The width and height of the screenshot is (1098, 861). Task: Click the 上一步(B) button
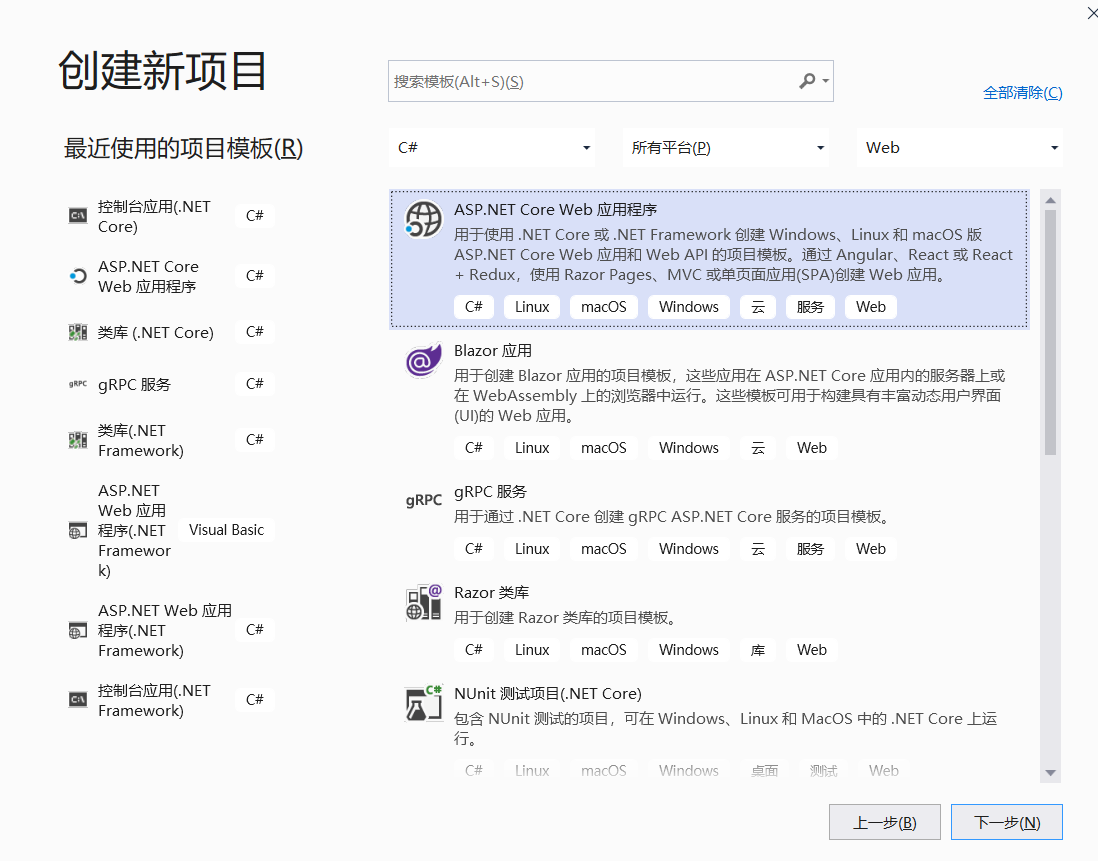[884, 821]
